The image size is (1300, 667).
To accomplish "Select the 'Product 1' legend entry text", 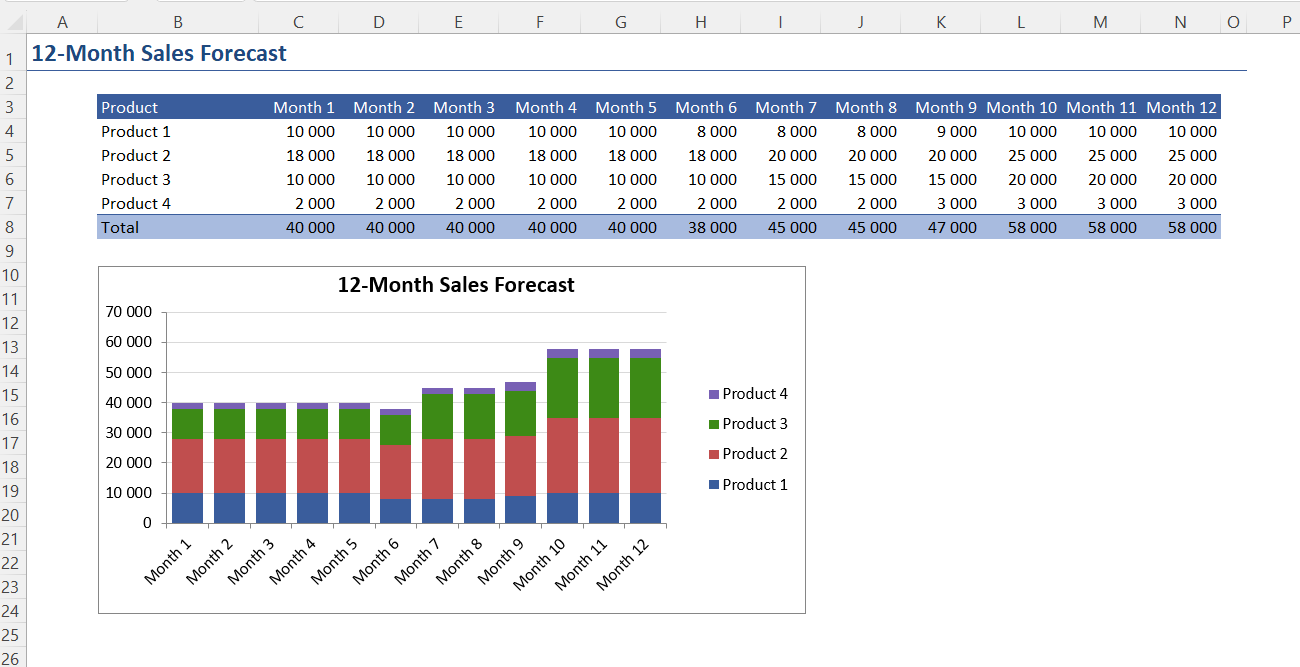I will (755, 484).
